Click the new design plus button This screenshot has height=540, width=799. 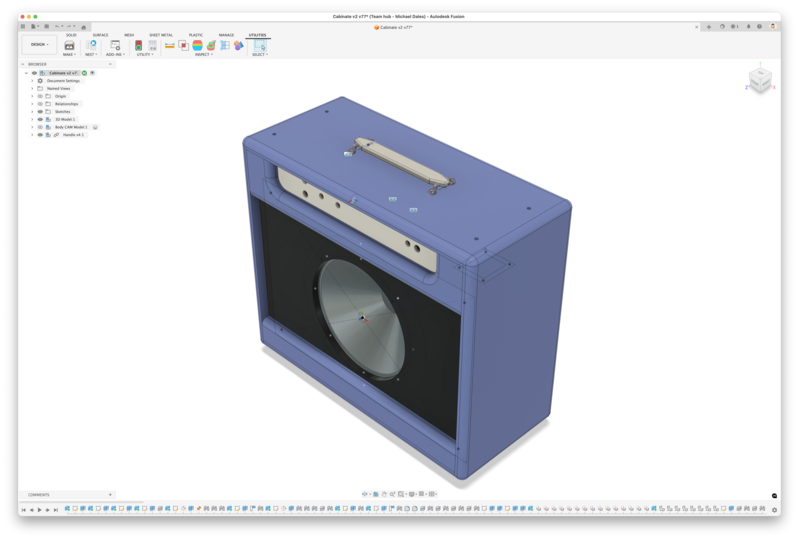[709, 27]
